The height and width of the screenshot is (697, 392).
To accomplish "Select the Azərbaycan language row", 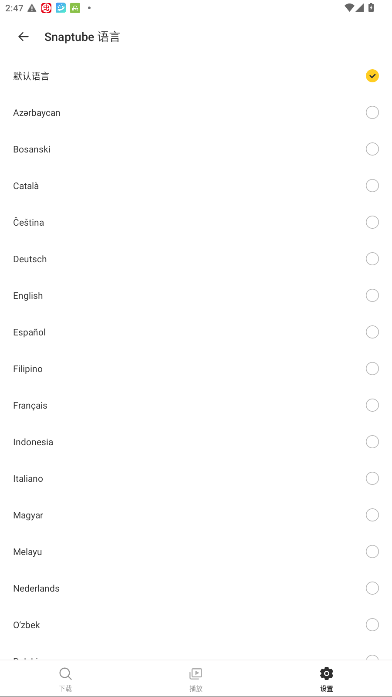I will [196, 112].
